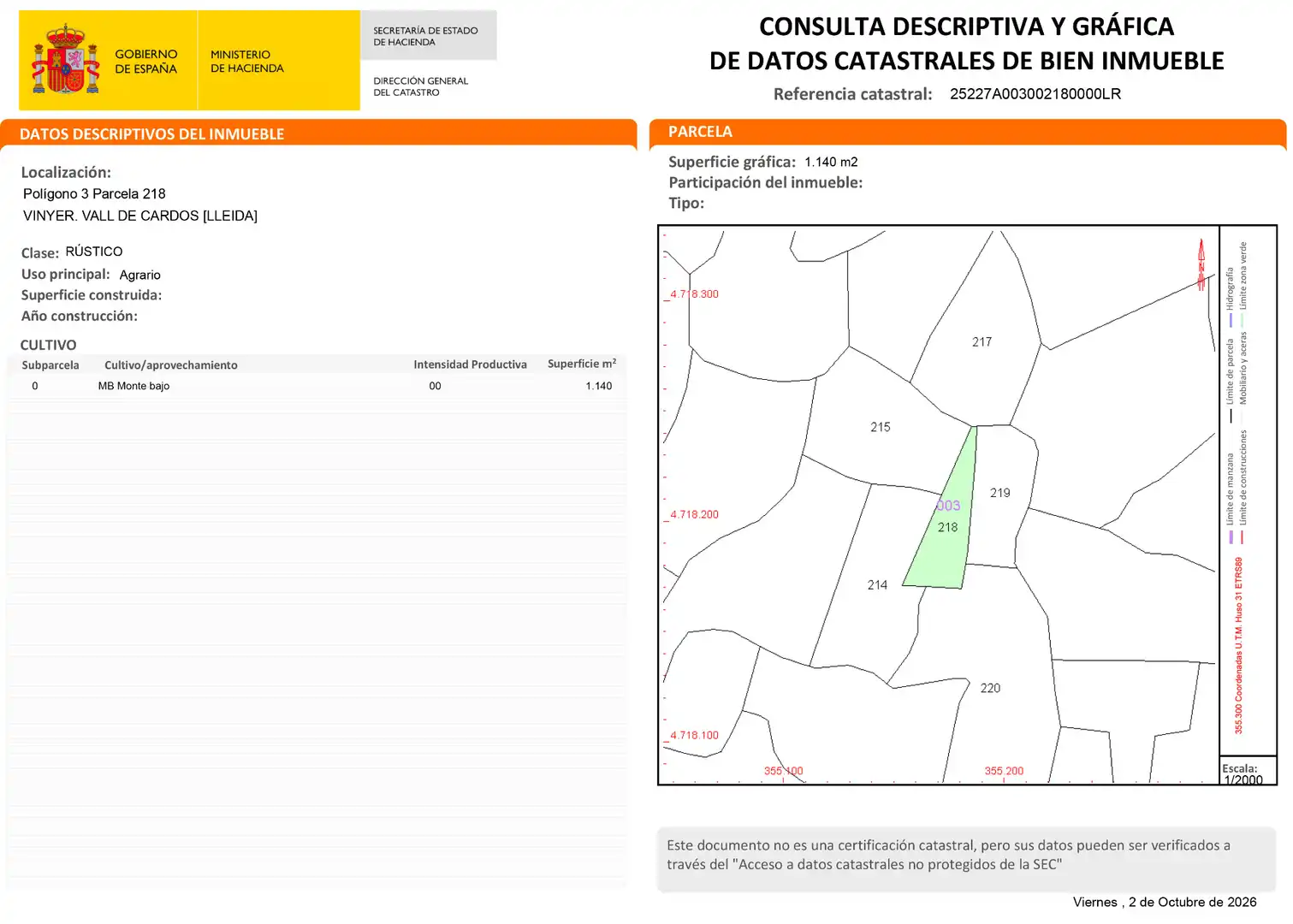Click 'VINYER. VALL DE CARDOS [LLEIDA]' address
This screenshot has height=924, width=1293.
pos(140,216)
